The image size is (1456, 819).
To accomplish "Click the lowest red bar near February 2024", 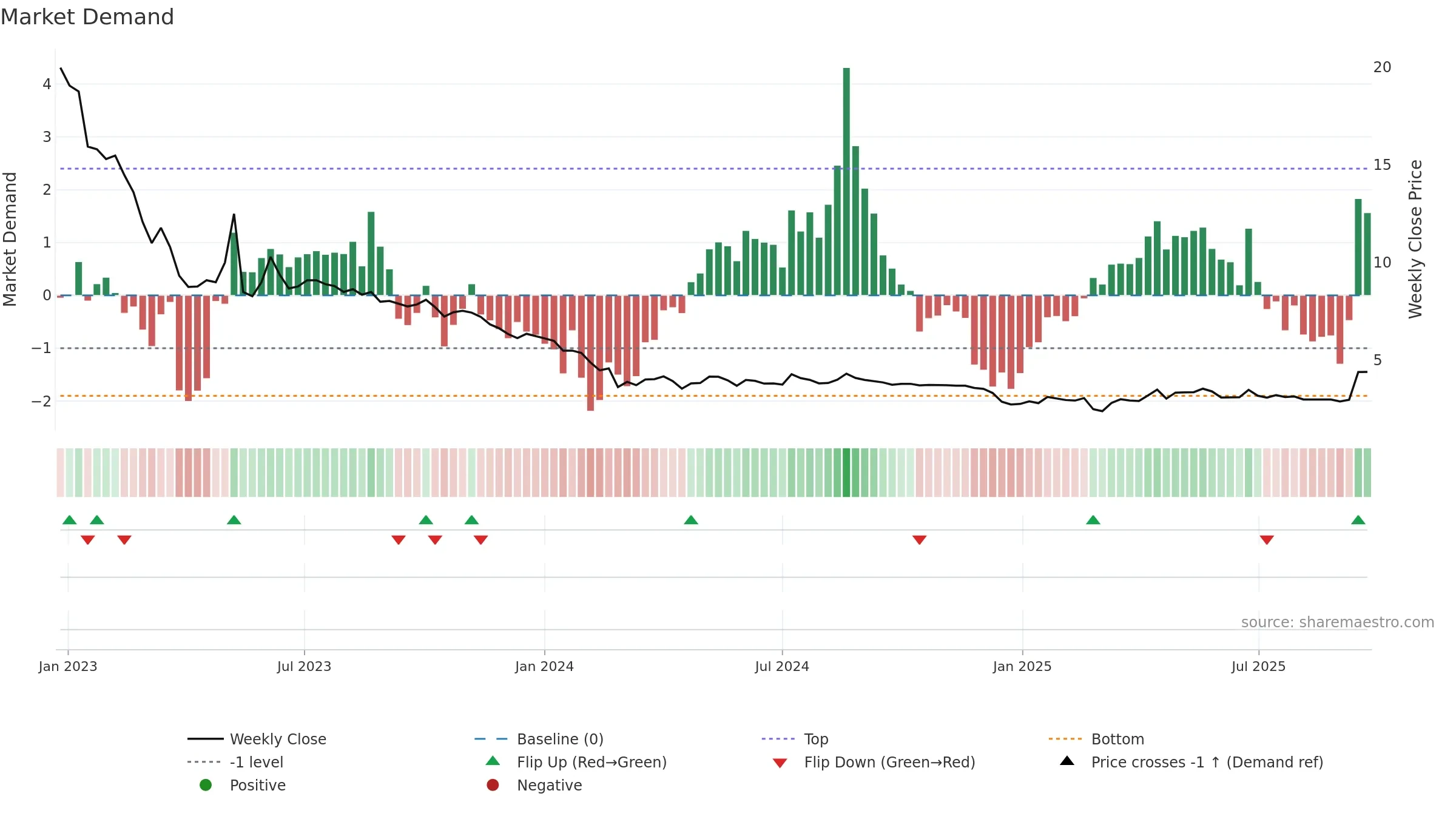I will pyautogui.click(x=591, y=353).
